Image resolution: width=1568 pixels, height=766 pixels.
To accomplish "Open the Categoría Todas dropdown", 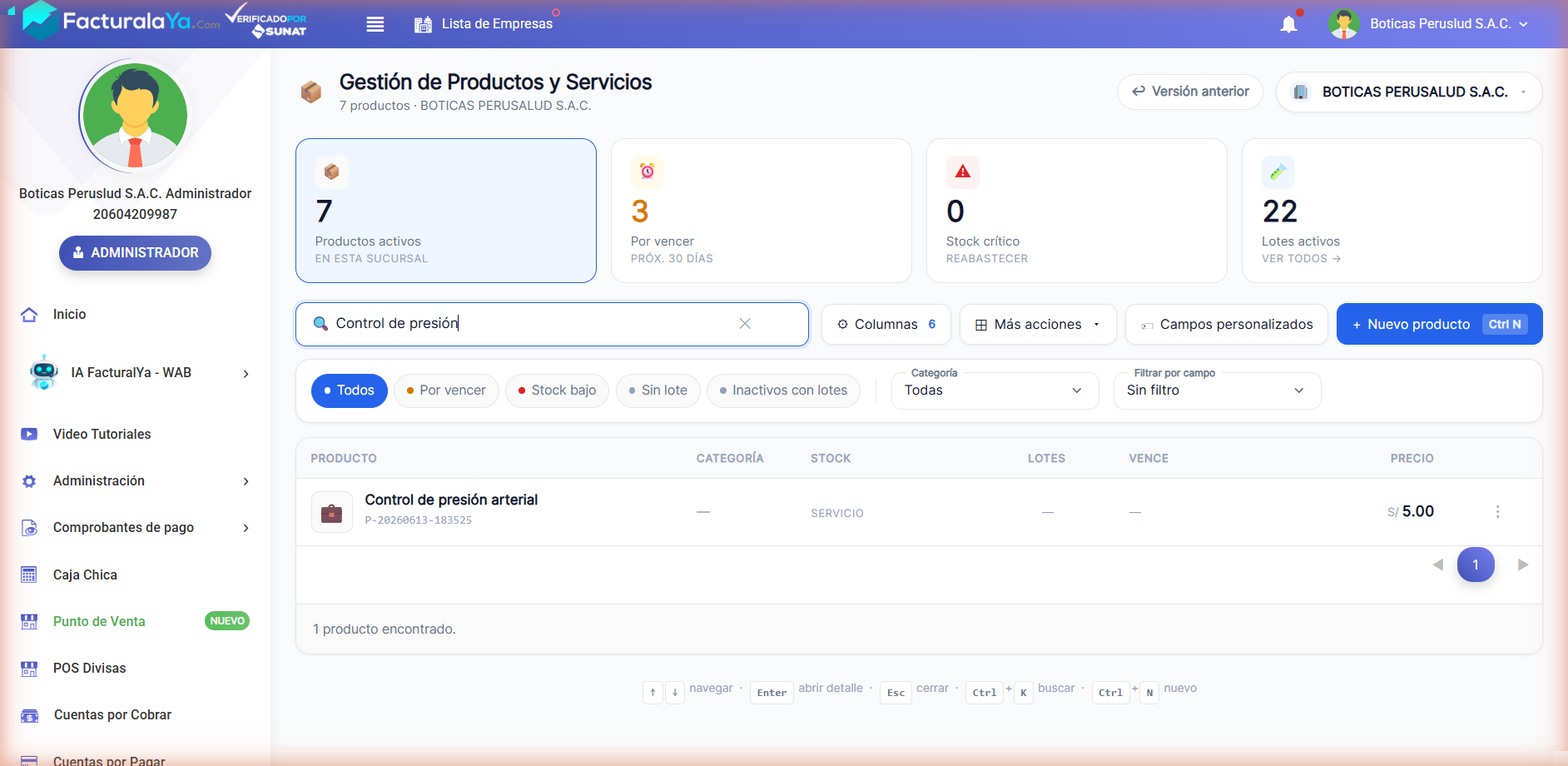I will (x=995, y=390).
